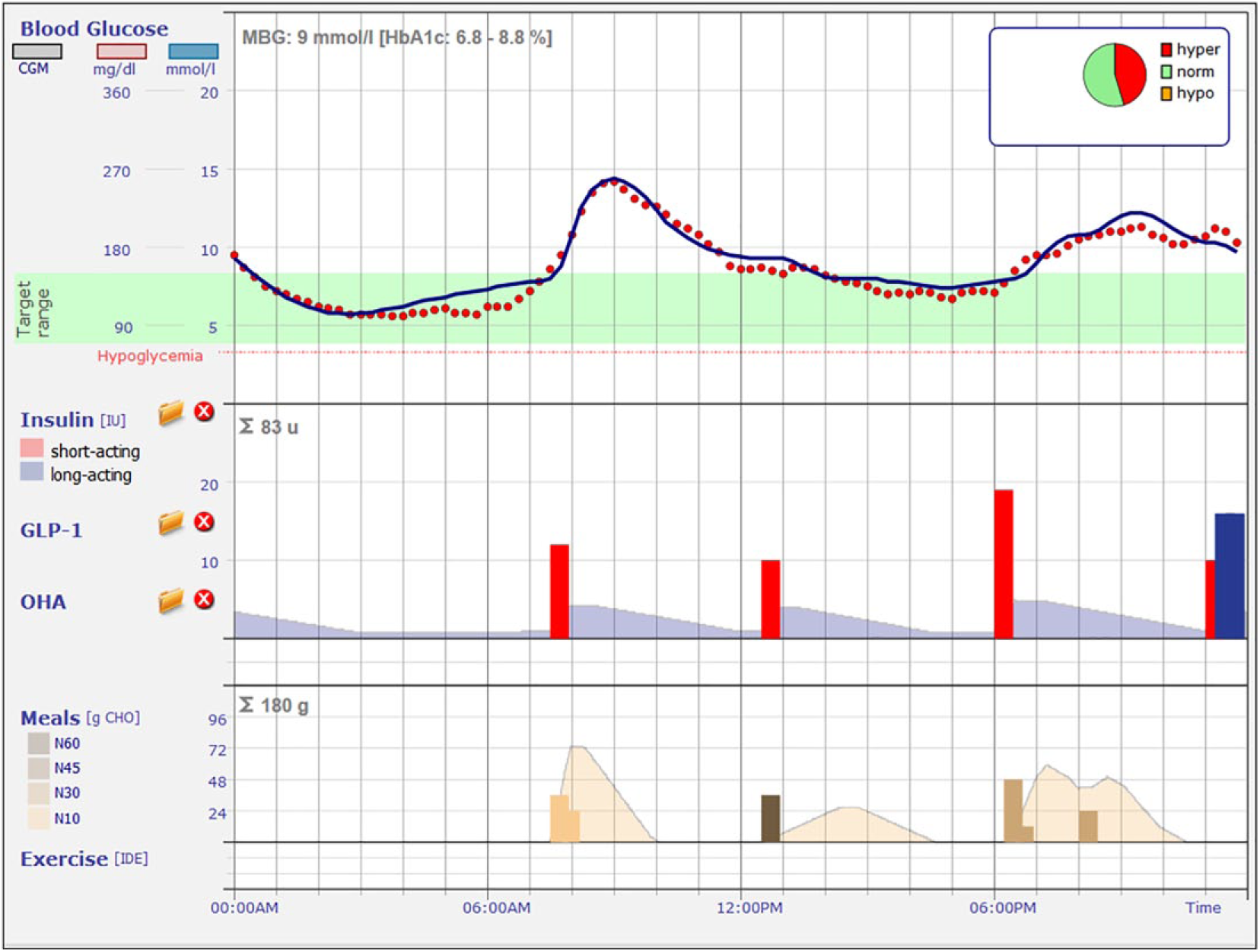Image resolution: width=1260 pixels, height=952 pixels.
Task: Select the dark blue long-acting insulin bar
Action: (1230, 576)
